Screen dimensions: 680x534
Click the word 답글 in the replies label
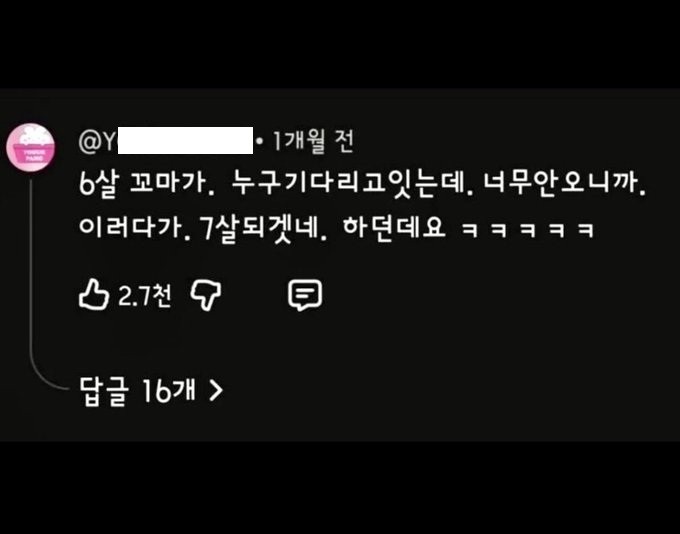pos(104,391)
